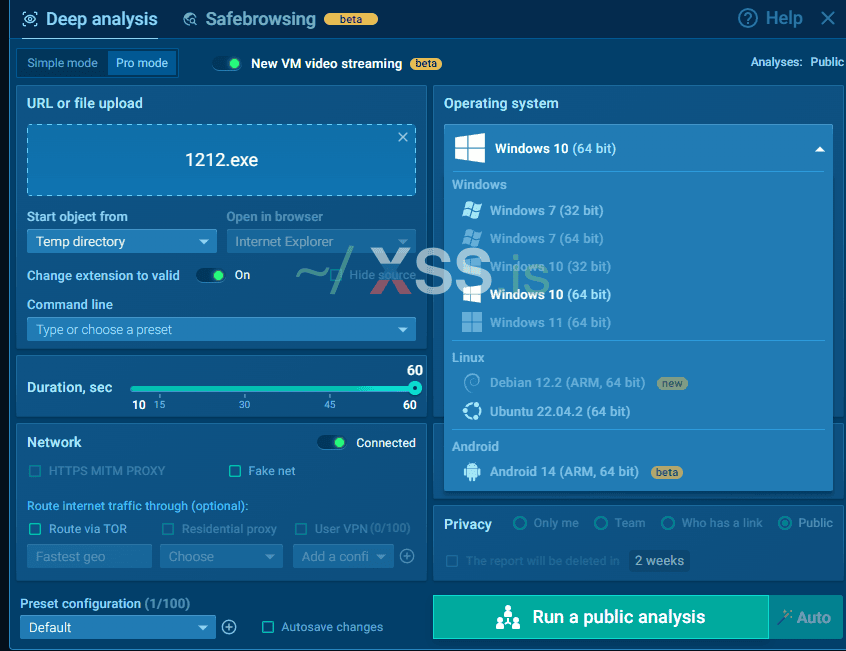Click the duration slider handle at 60
This screenshot has width=846, height=651.
pos(414,388)
